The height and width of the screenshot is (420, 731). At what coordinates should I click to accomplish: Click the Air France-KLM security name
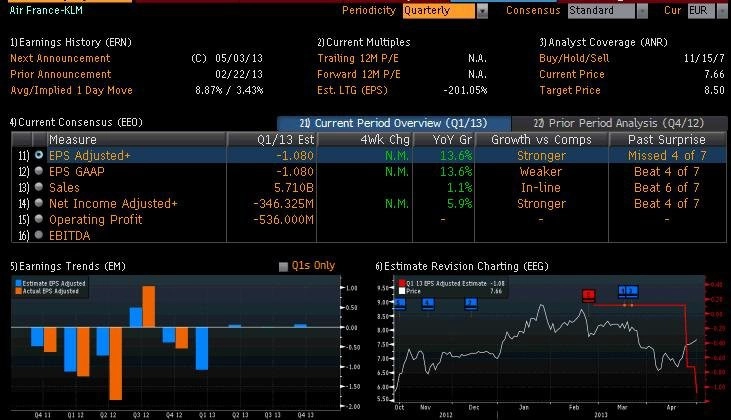click(46, 10)
